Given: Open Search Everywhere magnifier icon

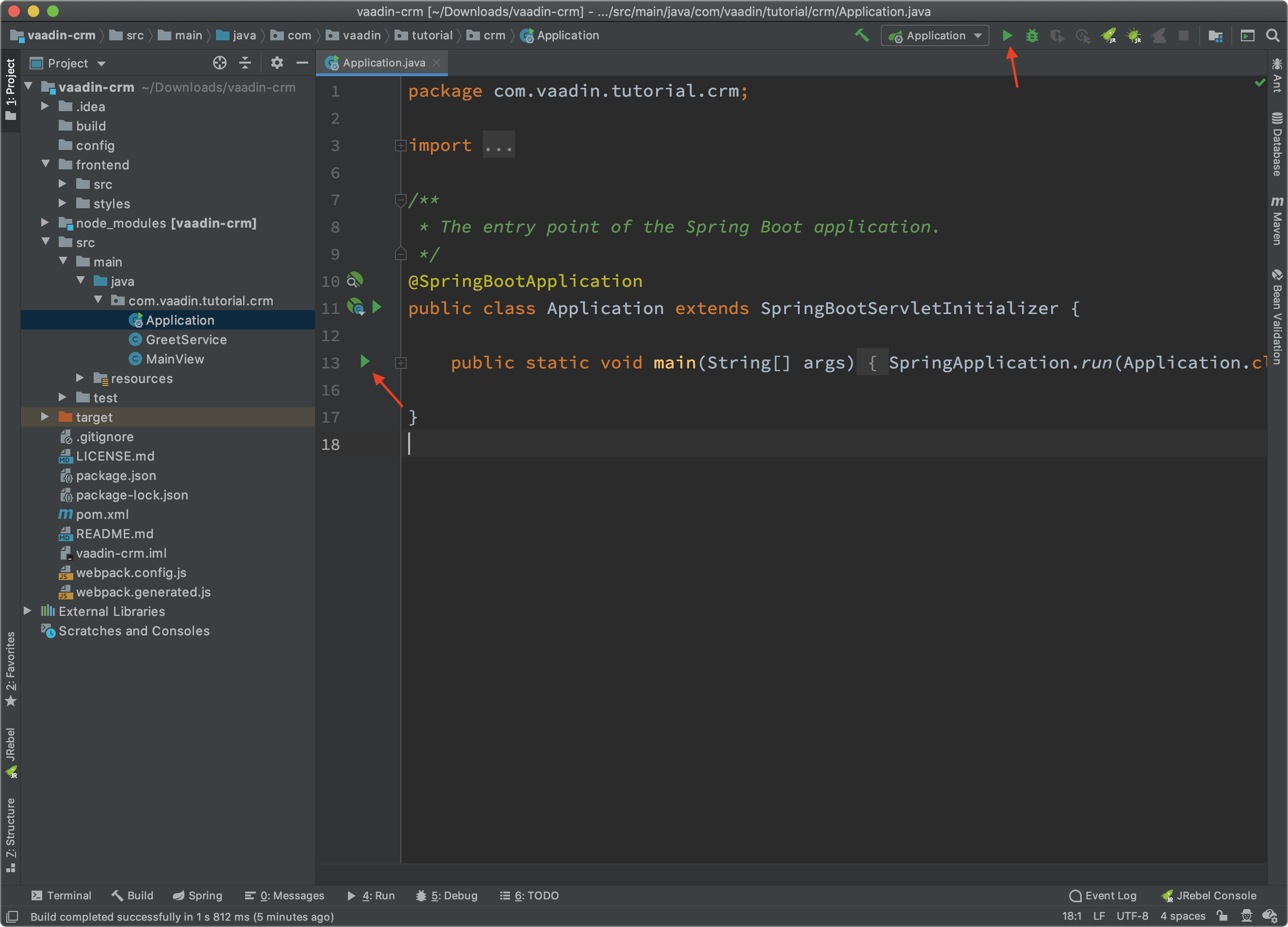Looking at the screenshot, I should 1272,36.
